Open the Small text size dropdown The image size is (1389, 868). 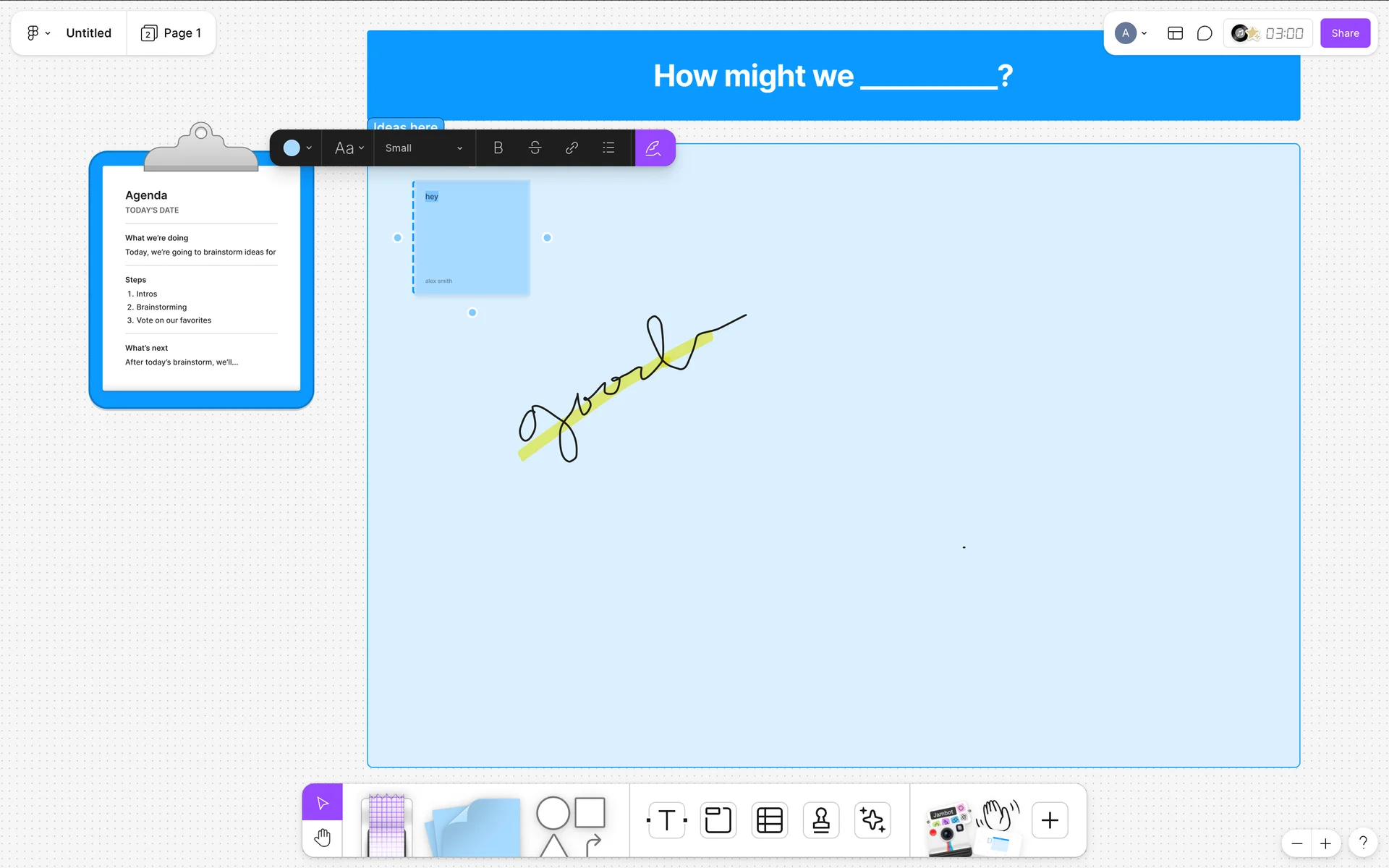click(x=423, y=148)
